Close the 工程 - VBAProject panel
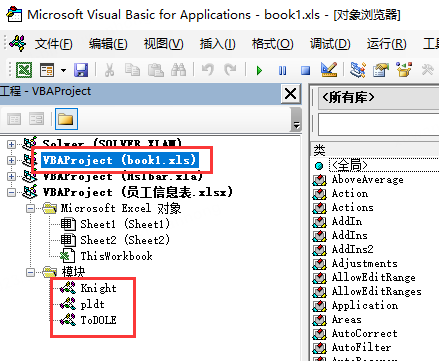 [x=291, y=94]
